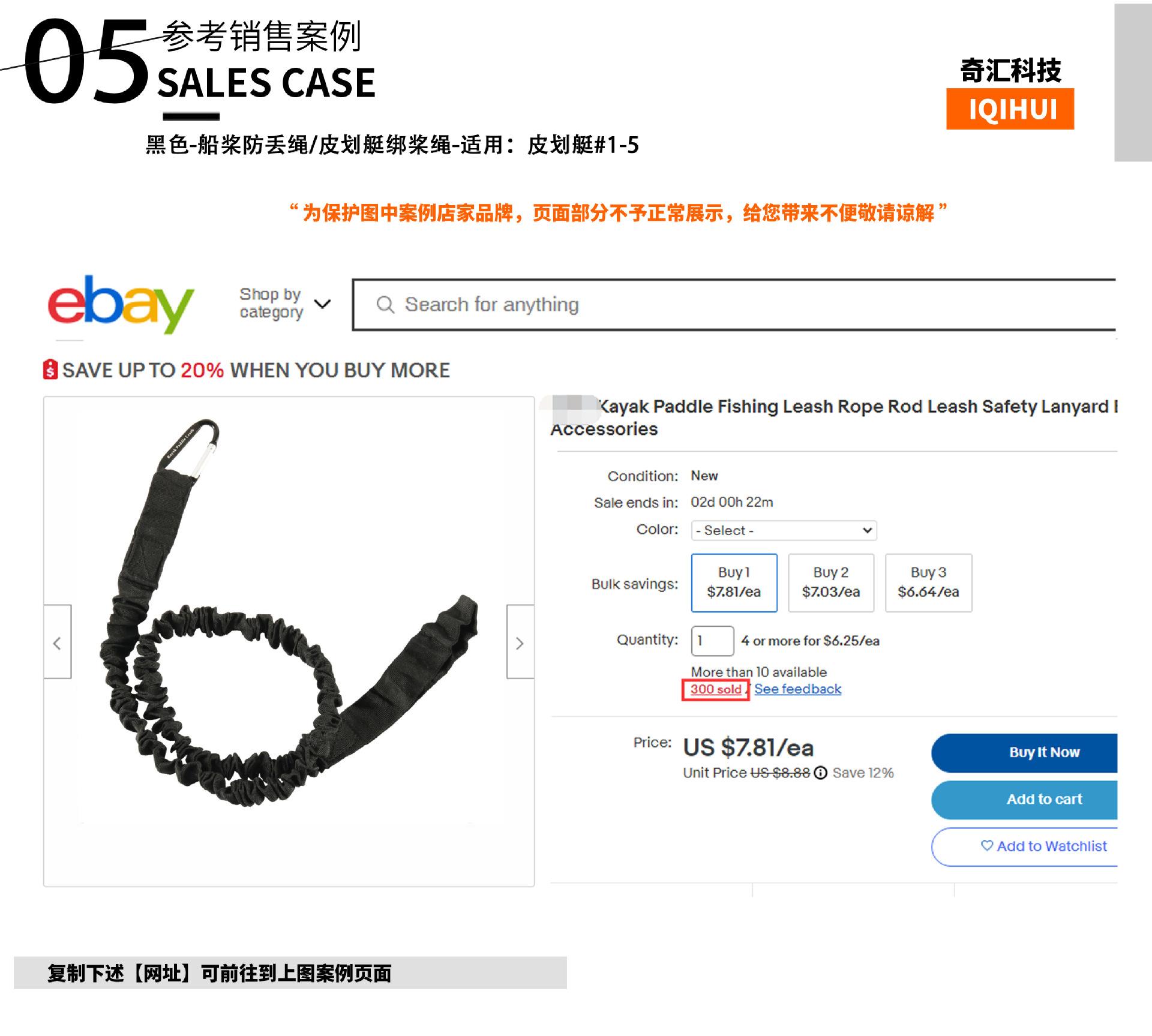Select Buy 2 at $7.03/ea option
The height and width of the screenshot is (1036, 1152).
click(830, 582)
